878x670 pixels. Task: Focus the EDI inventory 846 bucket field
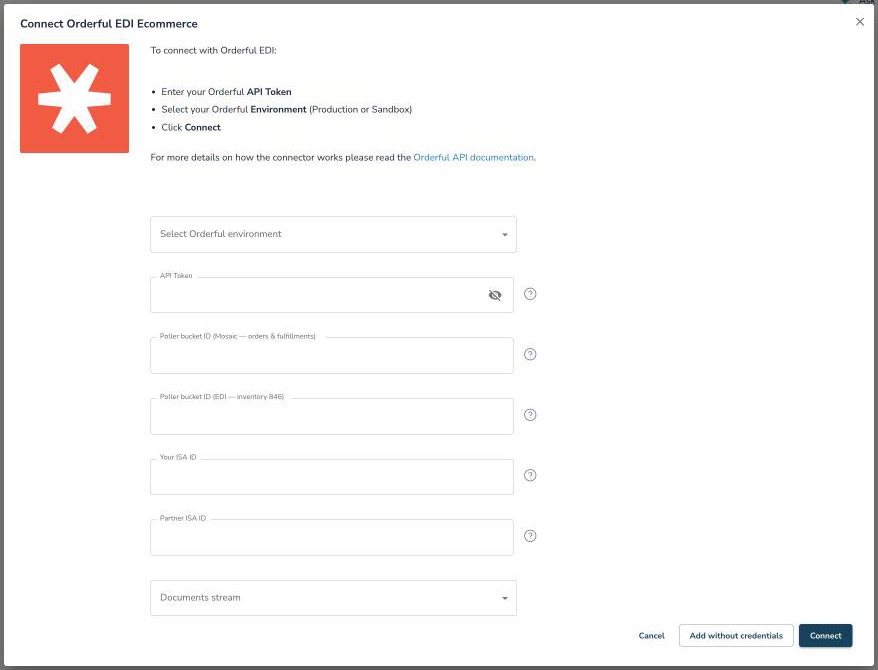(331, 416)
